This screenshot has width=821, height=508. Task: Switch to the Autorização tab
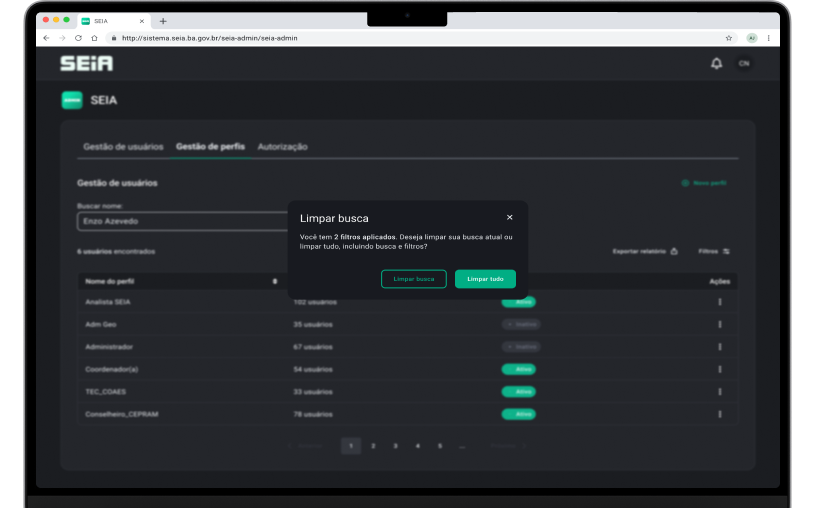coord(282,147)
